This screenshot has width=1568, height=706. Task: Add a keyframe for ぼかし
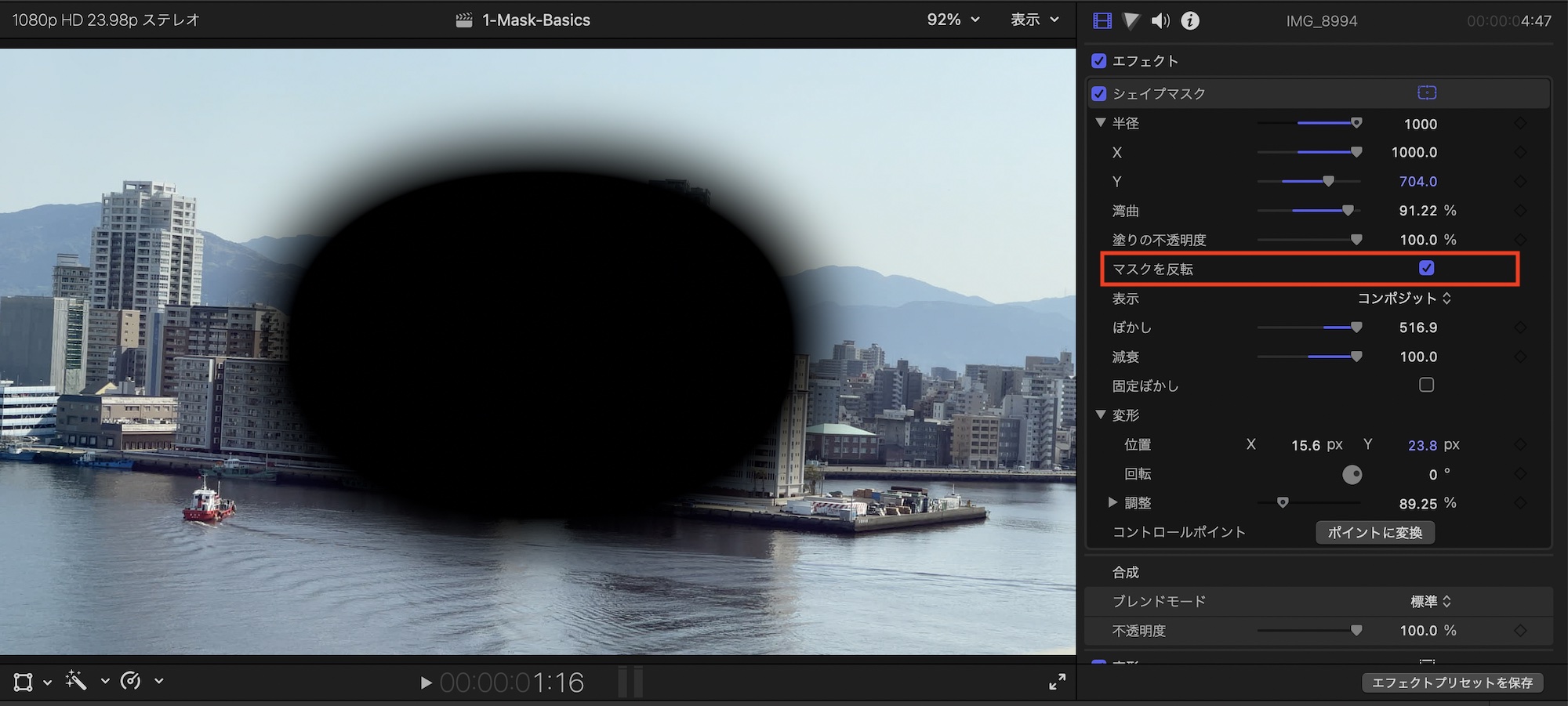[1520, 328]
